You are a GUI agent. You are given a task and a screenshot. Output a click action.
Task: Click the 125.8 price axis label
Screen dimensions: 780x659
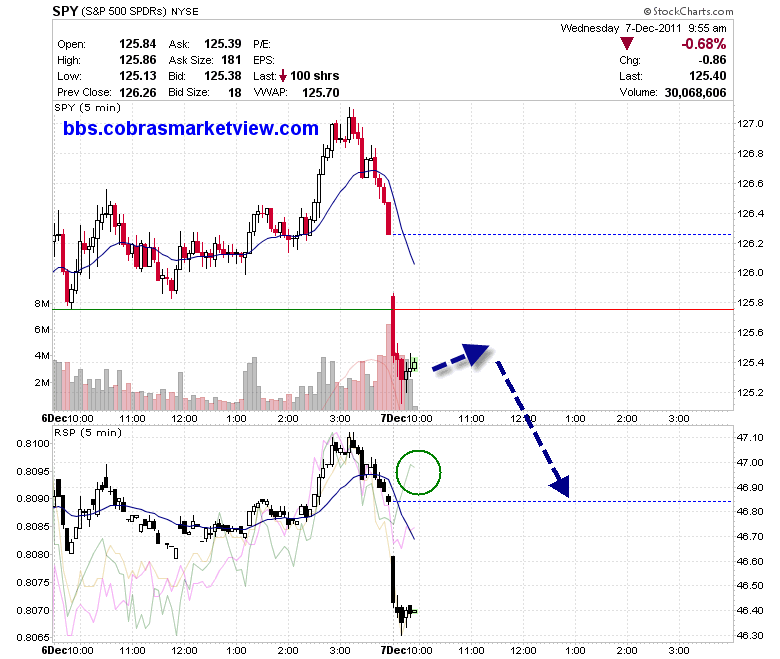[x=750, y=302]
